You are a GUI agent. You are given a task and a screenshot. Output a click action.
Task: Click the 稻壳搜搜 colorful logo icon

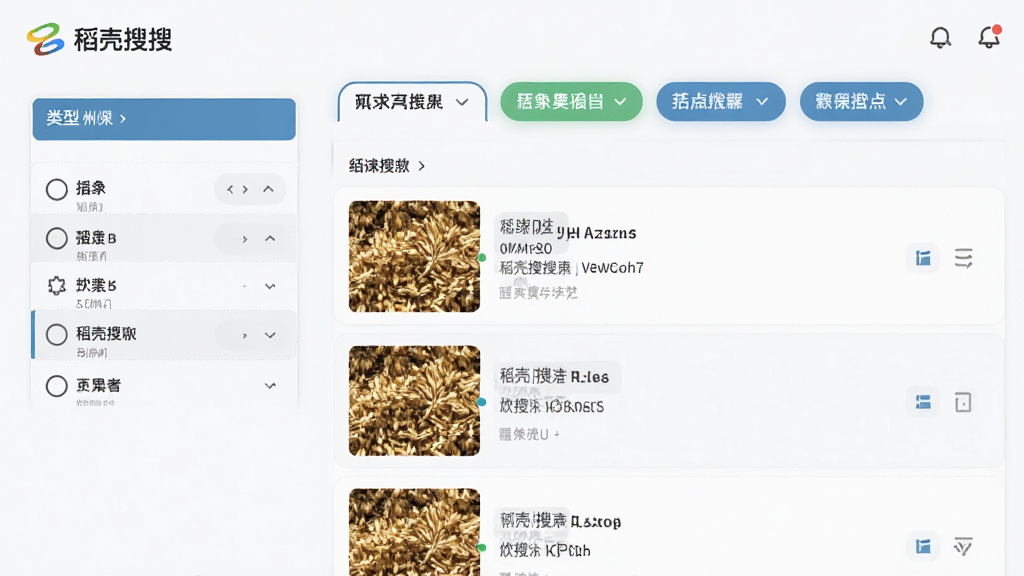coord(46,39)
